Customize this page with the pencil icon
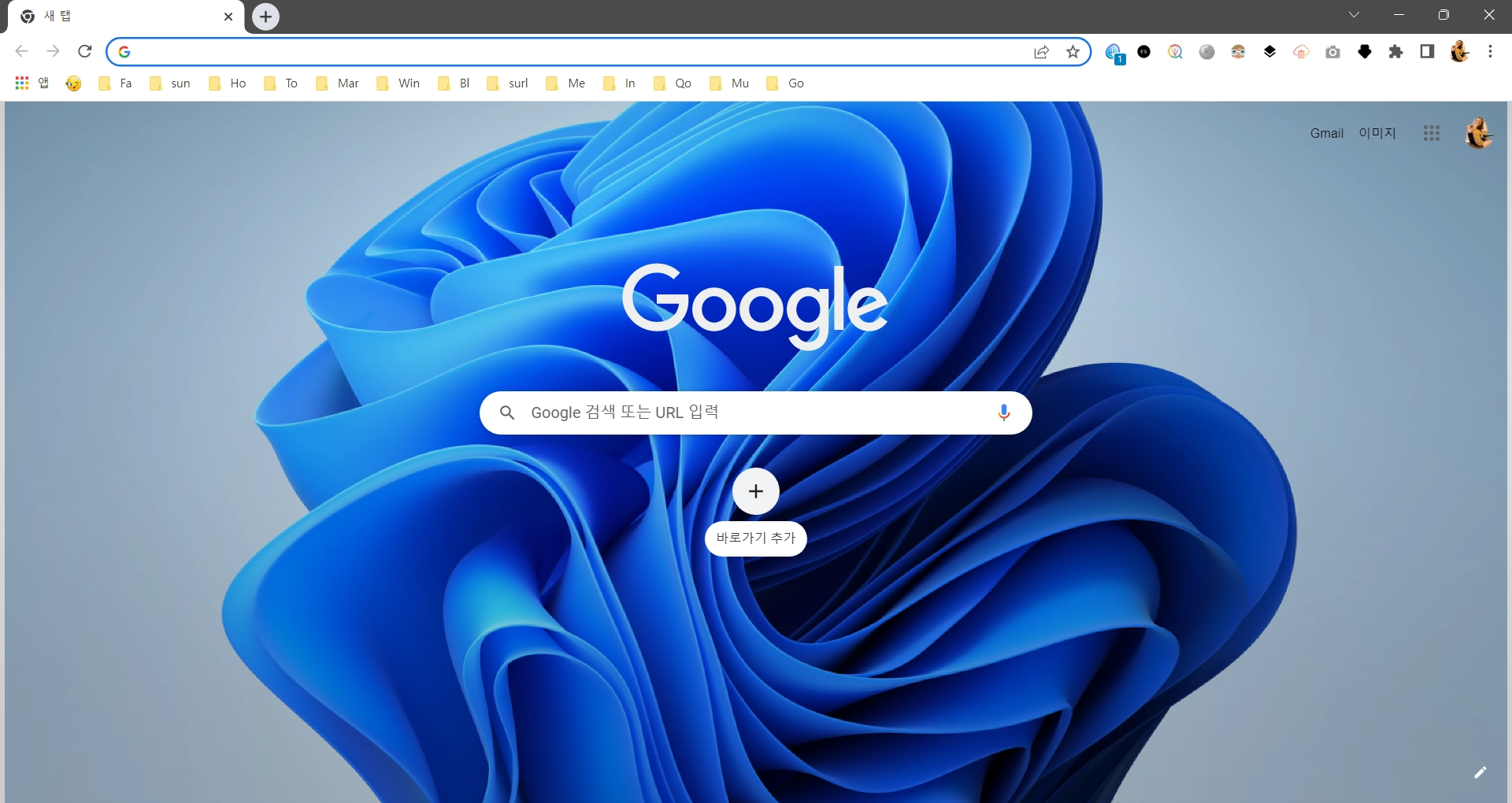Viewport: 1512px width, 803px height. (1480, 772)
